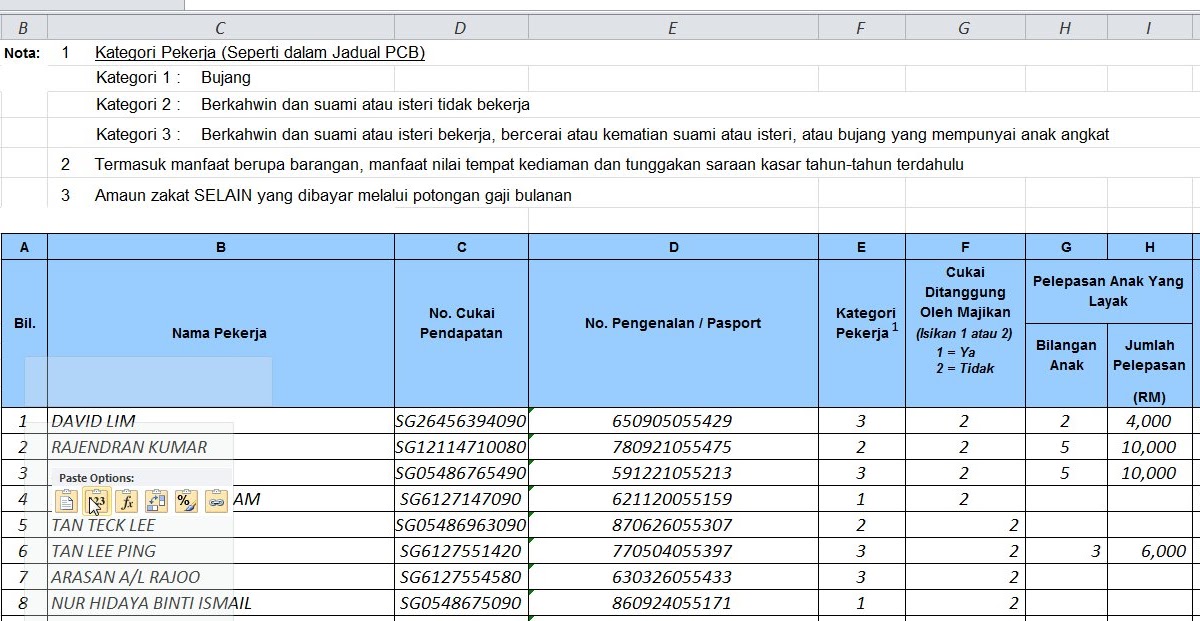The width and height of the screenshot is (1200, 621).
Task: Choose Paste Formulas (fx) option
Action: 127,501
